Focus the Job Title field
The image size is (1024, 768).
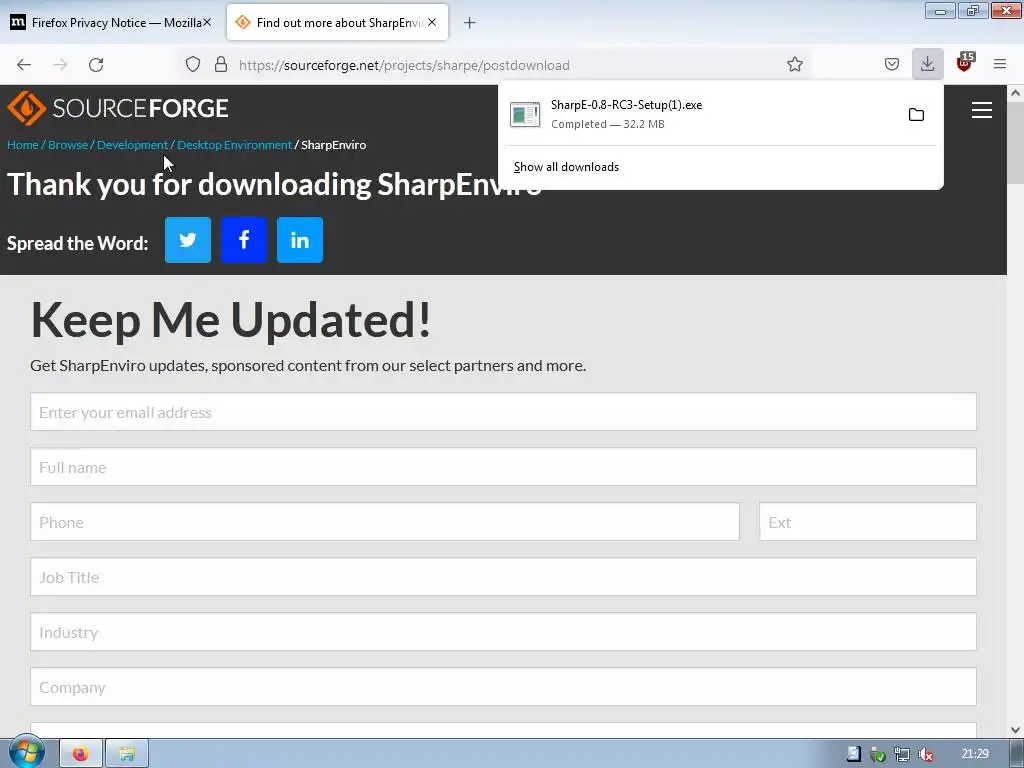[503, 577]
